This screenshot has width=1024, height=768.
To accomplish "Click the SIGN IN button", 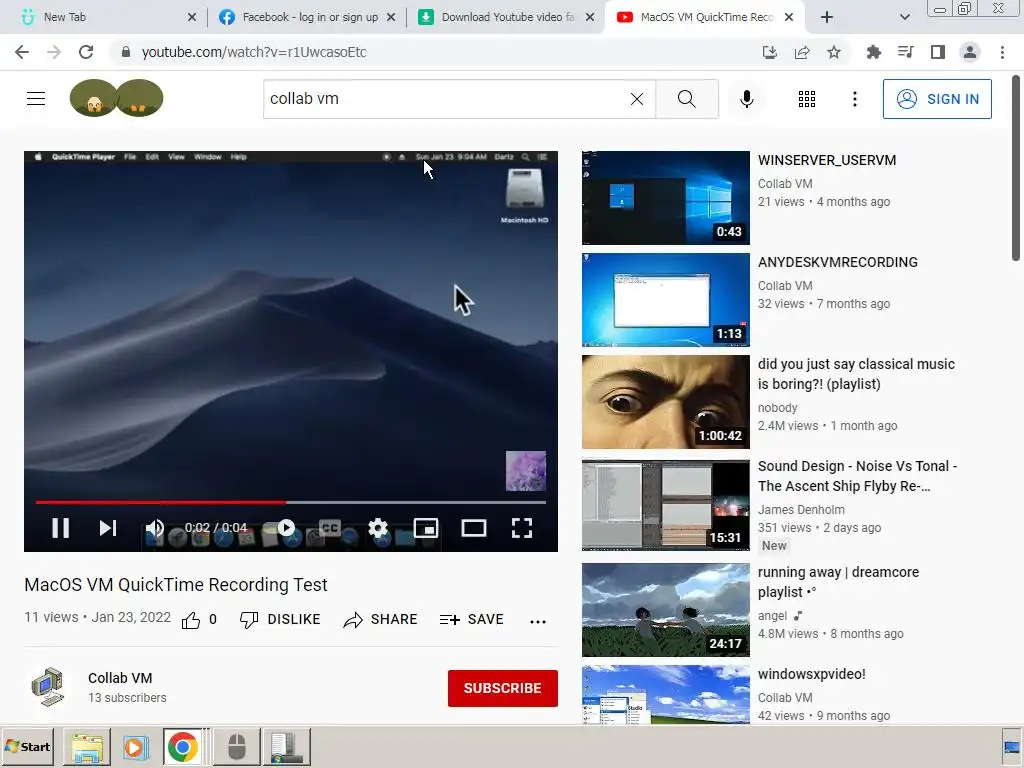I will tap(937, 99).
